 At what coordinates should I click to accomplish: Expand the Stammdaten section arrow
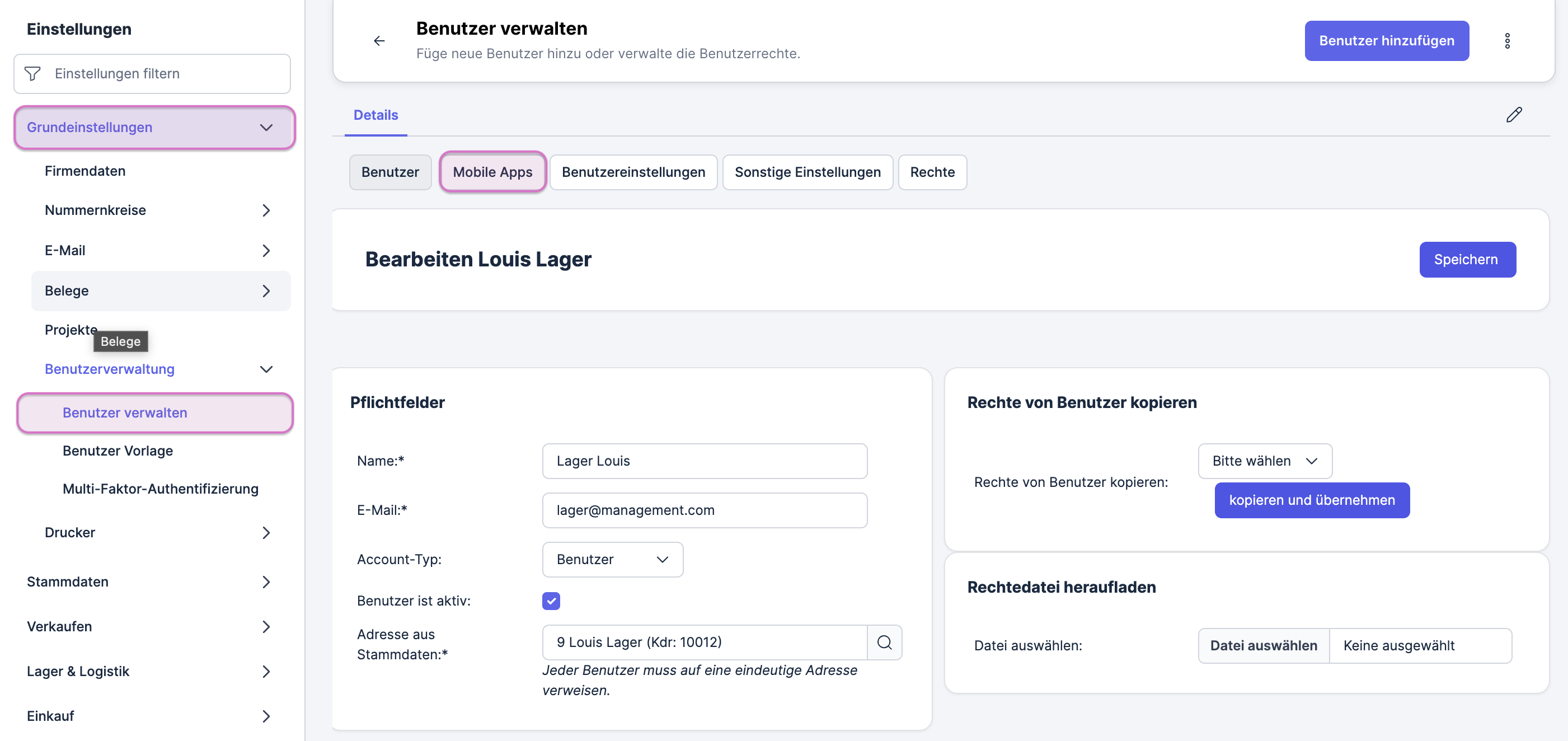pyautogui.click(x=266, y=582)
